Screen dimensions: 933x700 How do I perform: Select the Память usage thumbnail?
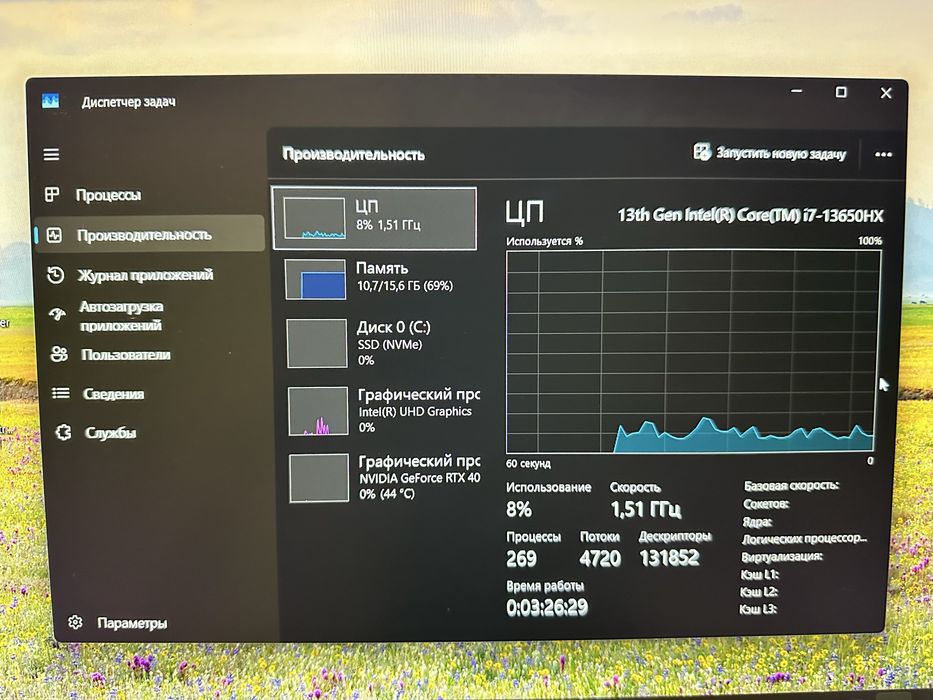(315, 279)
